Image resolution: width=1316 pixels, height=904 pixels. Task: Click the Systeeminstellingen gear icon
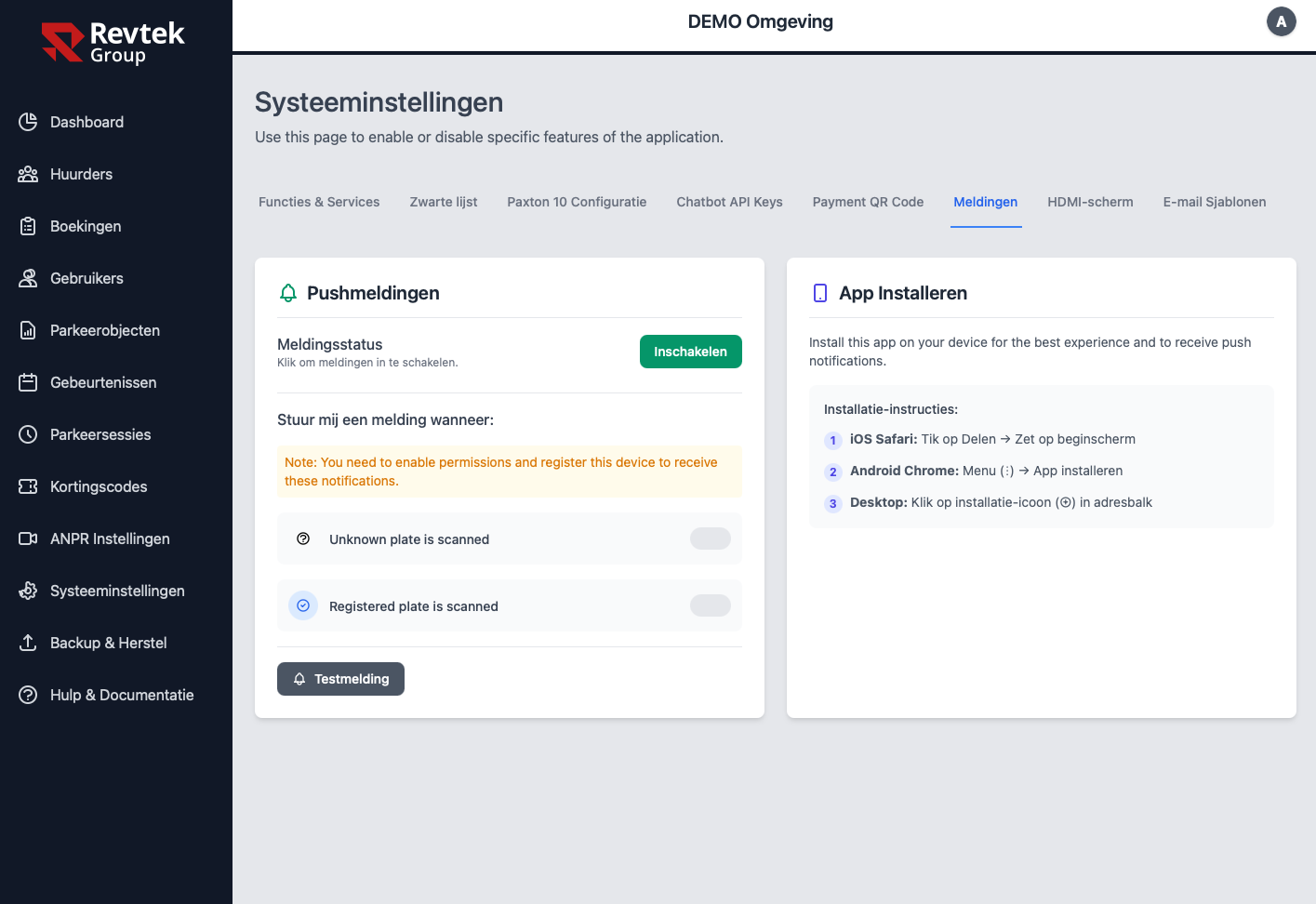[28, 591]
